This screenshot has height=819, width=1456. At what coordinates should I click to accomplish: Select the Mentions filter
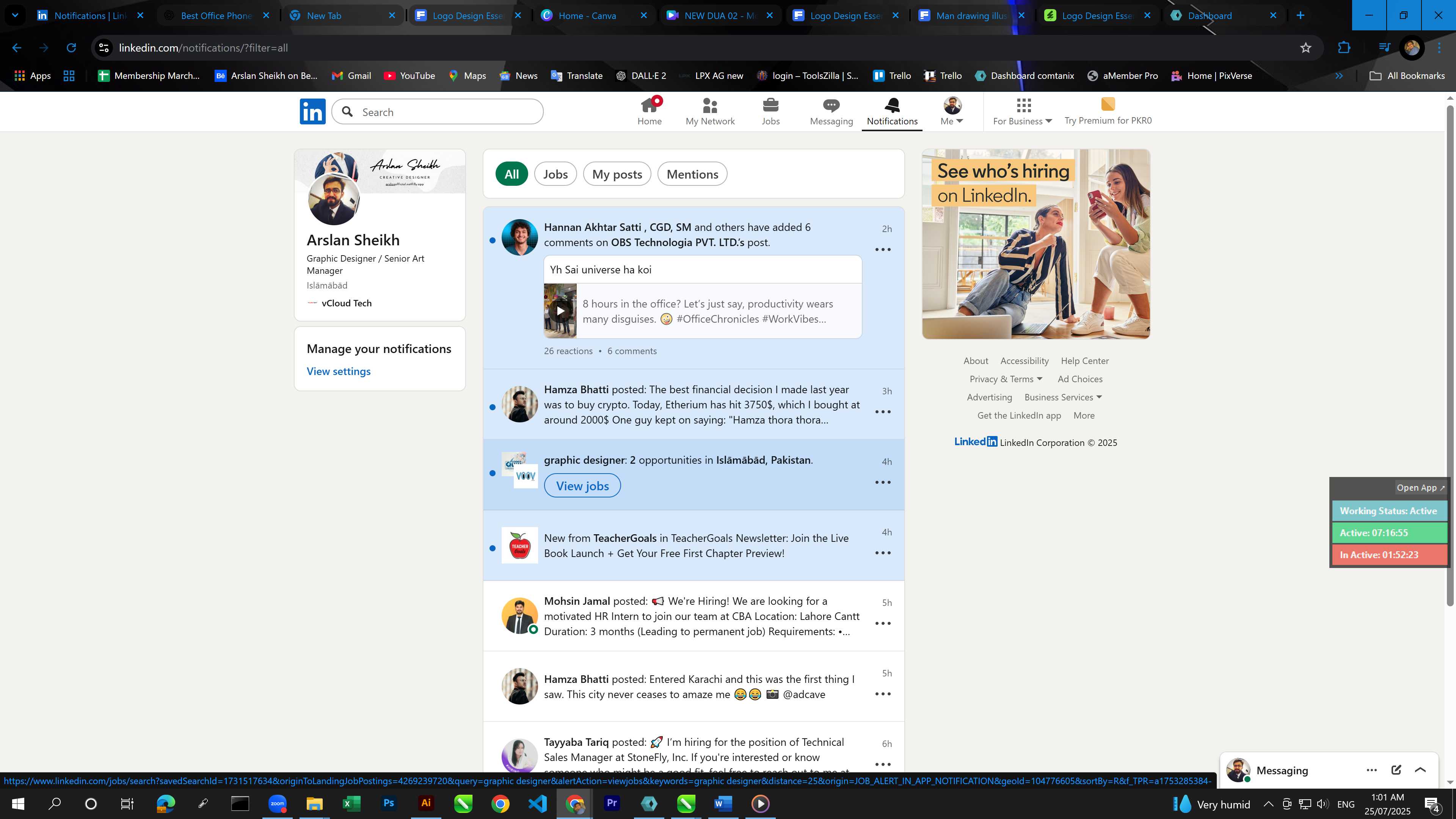692,174
